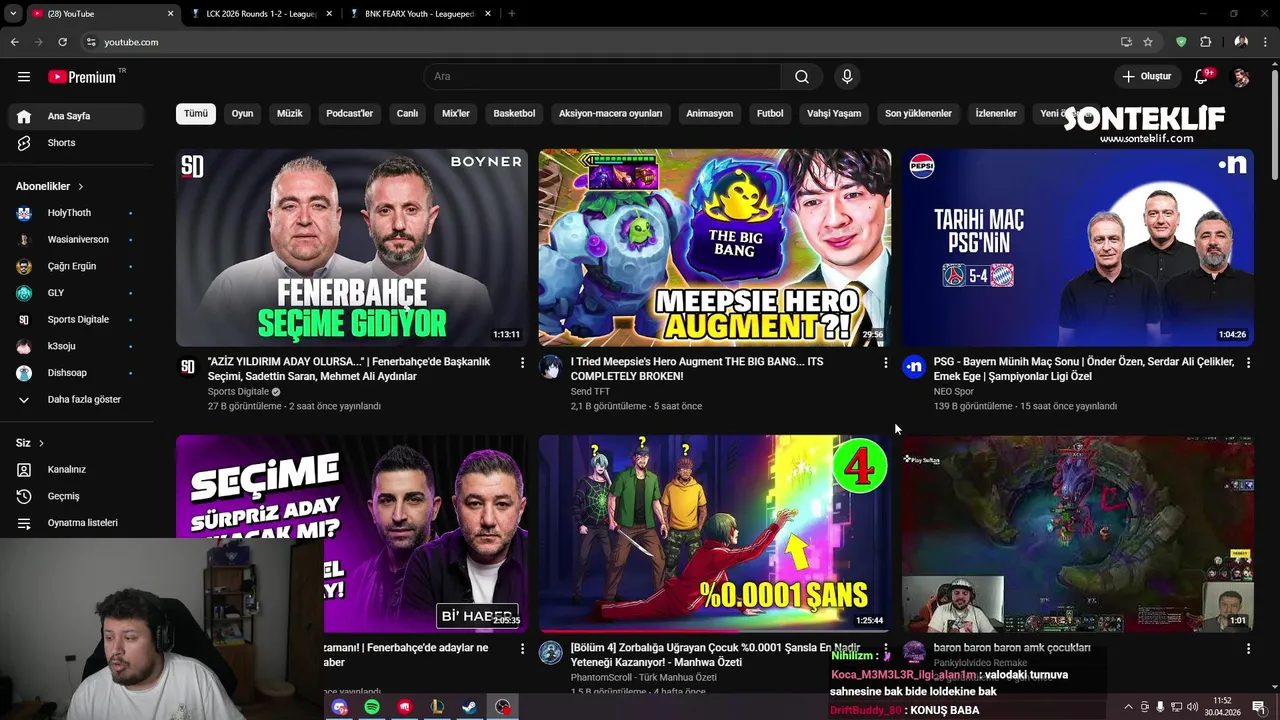
Task: Expand the Abonelikler section chevron
Action: click(x=80, y=187)
